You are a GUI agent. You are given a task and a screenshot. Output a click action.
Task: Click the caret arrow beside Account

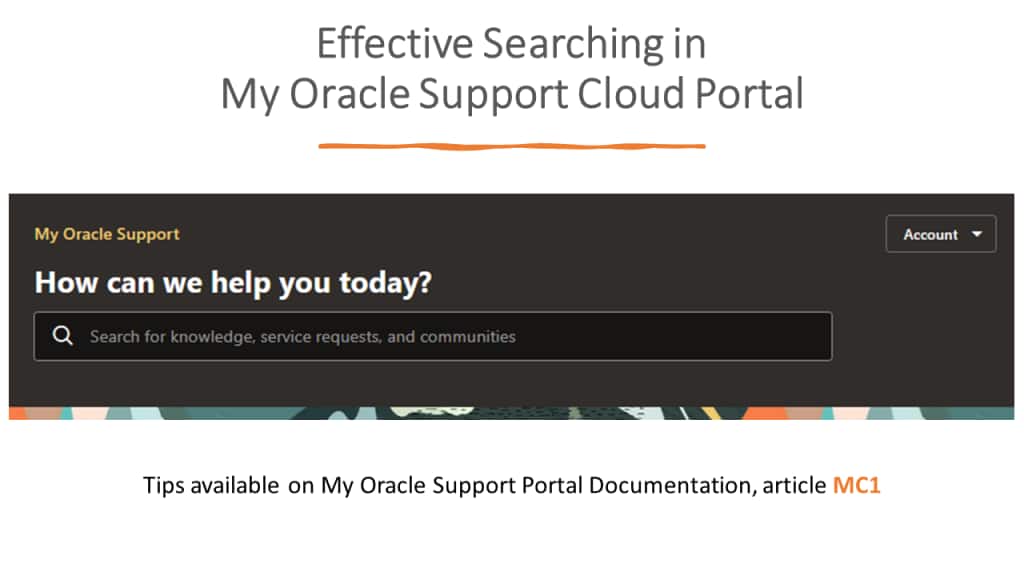click(x=977, y=234)
